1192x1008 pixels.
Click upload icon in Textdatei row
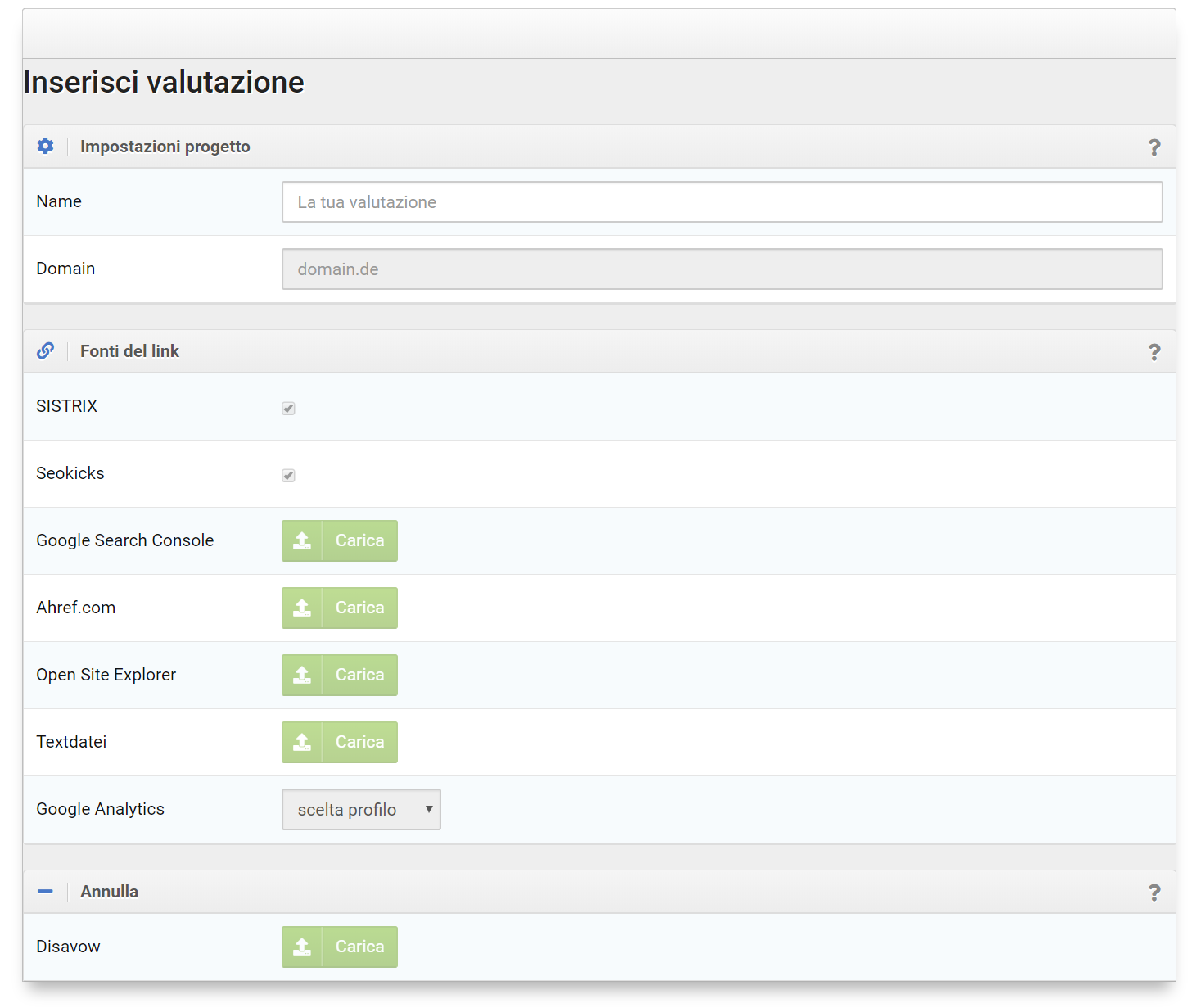point(302,742)
